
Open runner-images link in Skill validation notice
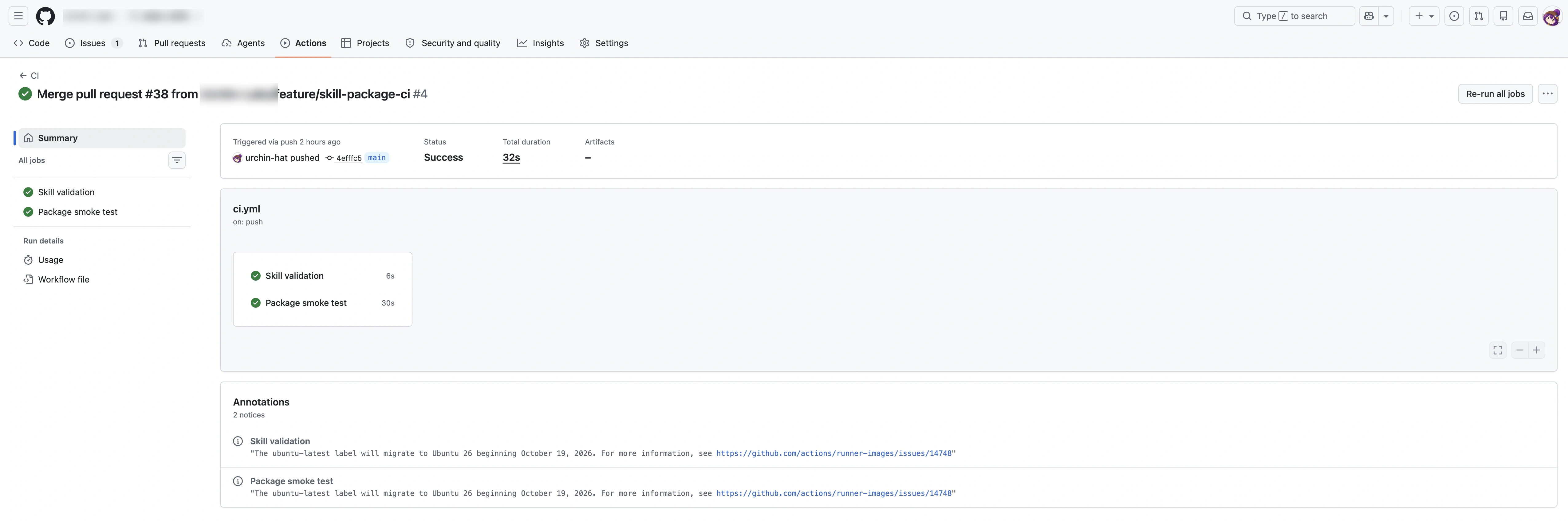[834, 453]
